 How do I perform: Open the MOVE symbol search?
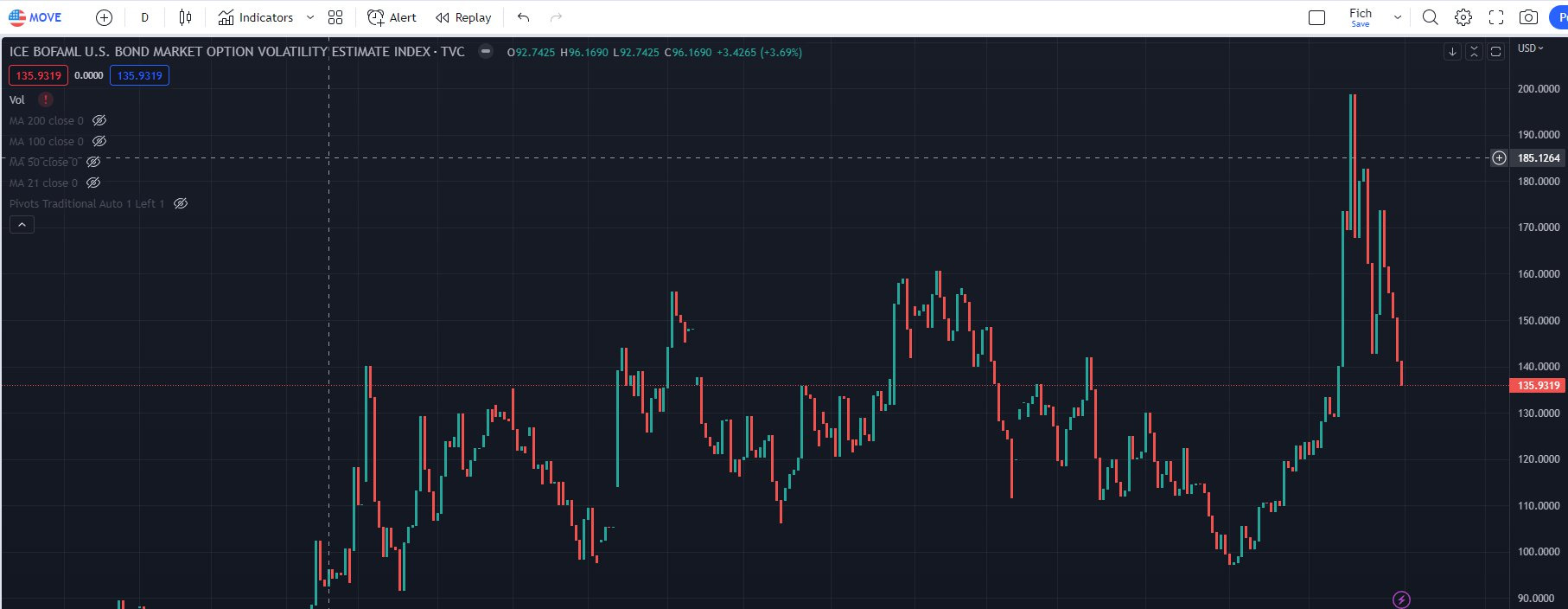35,17
